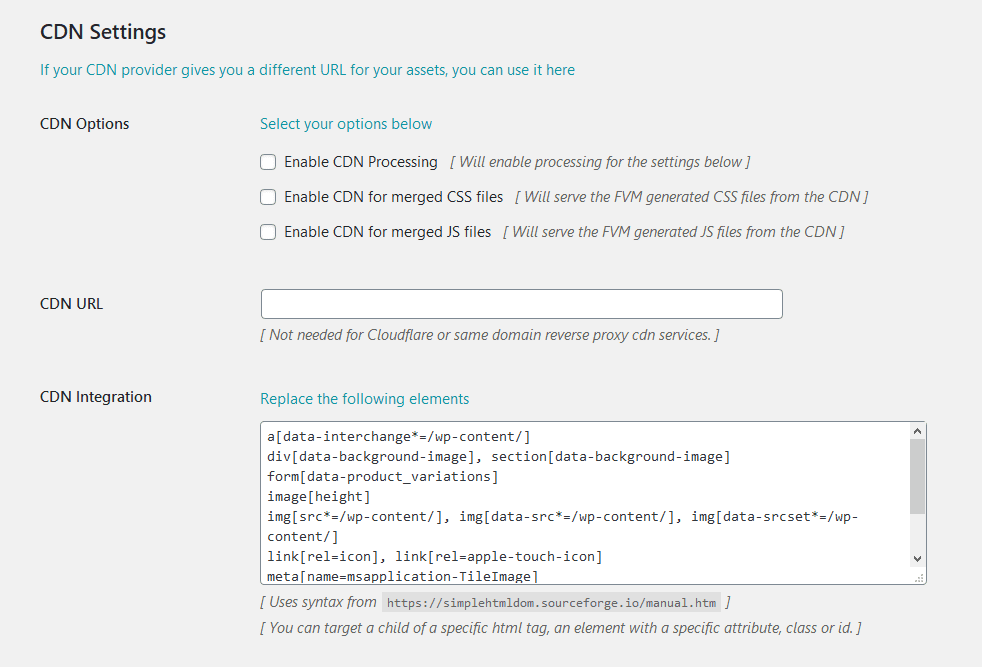Screen dimensions: 982x667
Task: Click the CDN Settings heading
Action: point(103,32)
